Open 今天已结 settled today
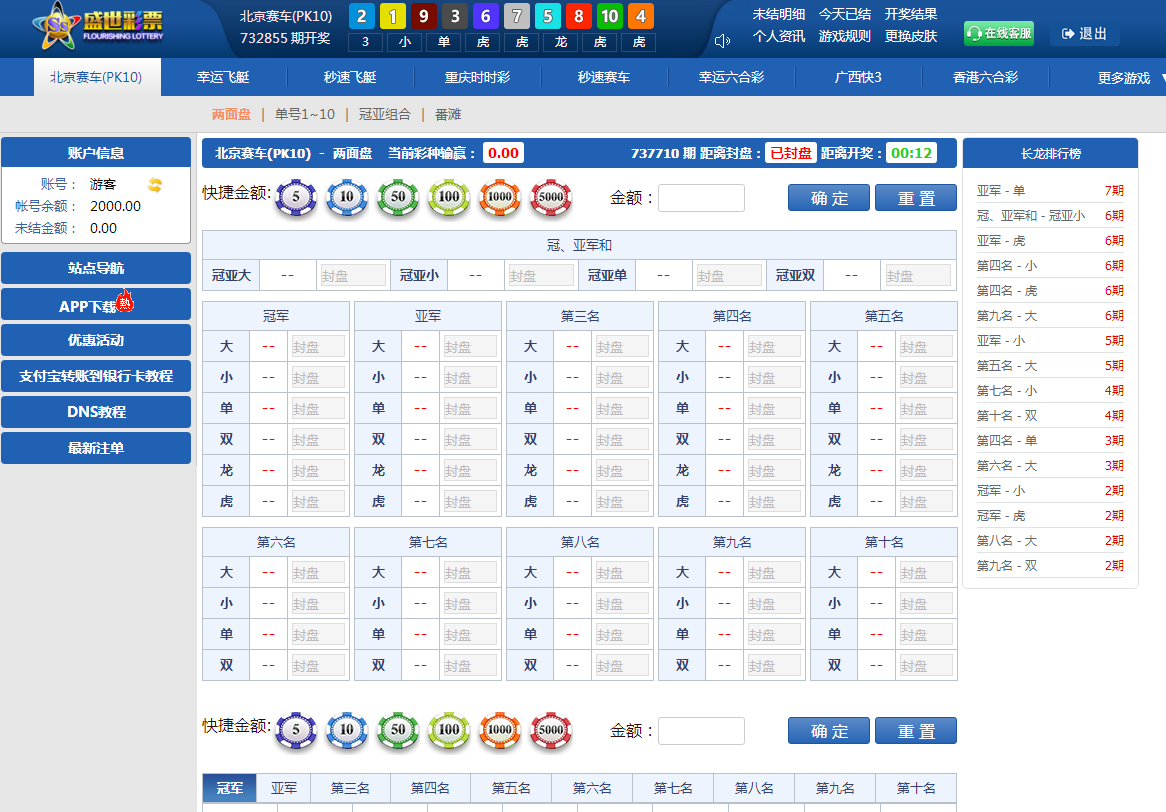This screenshot has height=812, width=1166. [845, 14]
